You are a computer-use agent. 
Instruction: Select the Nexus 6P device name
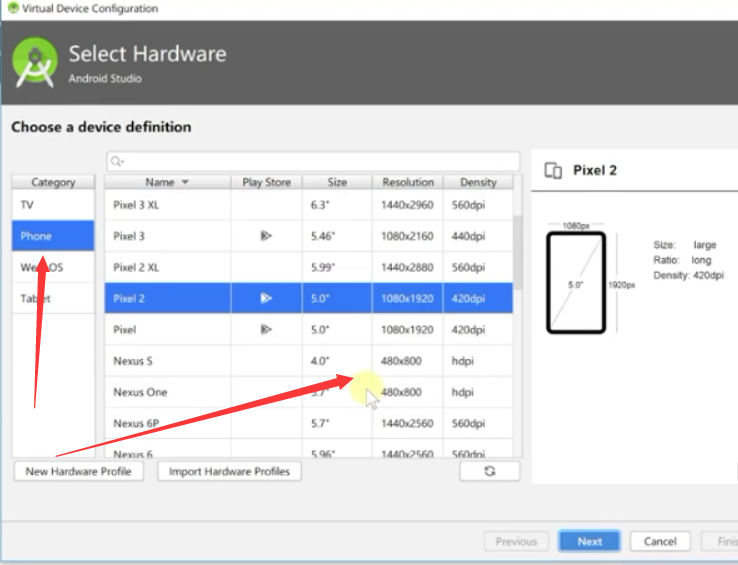pyautogui.click(x=136, y=423)
